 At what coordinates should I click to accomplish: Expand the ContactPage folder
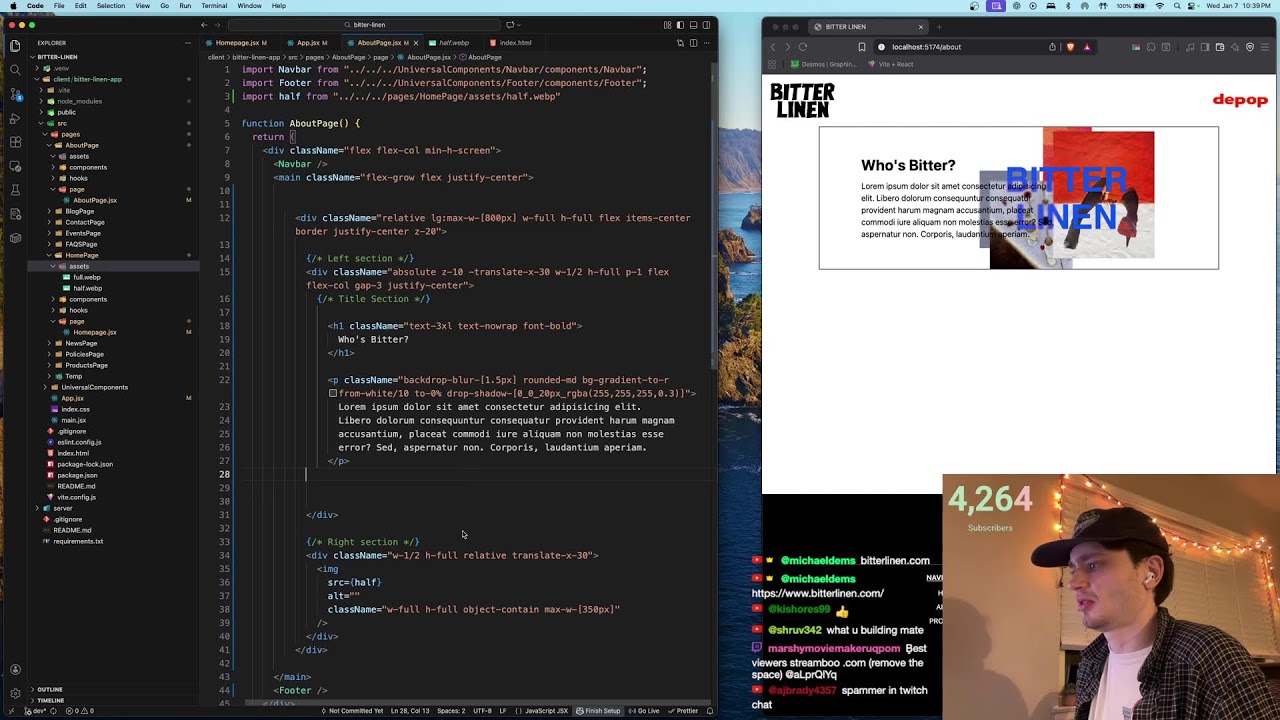[x=84, y=222]
